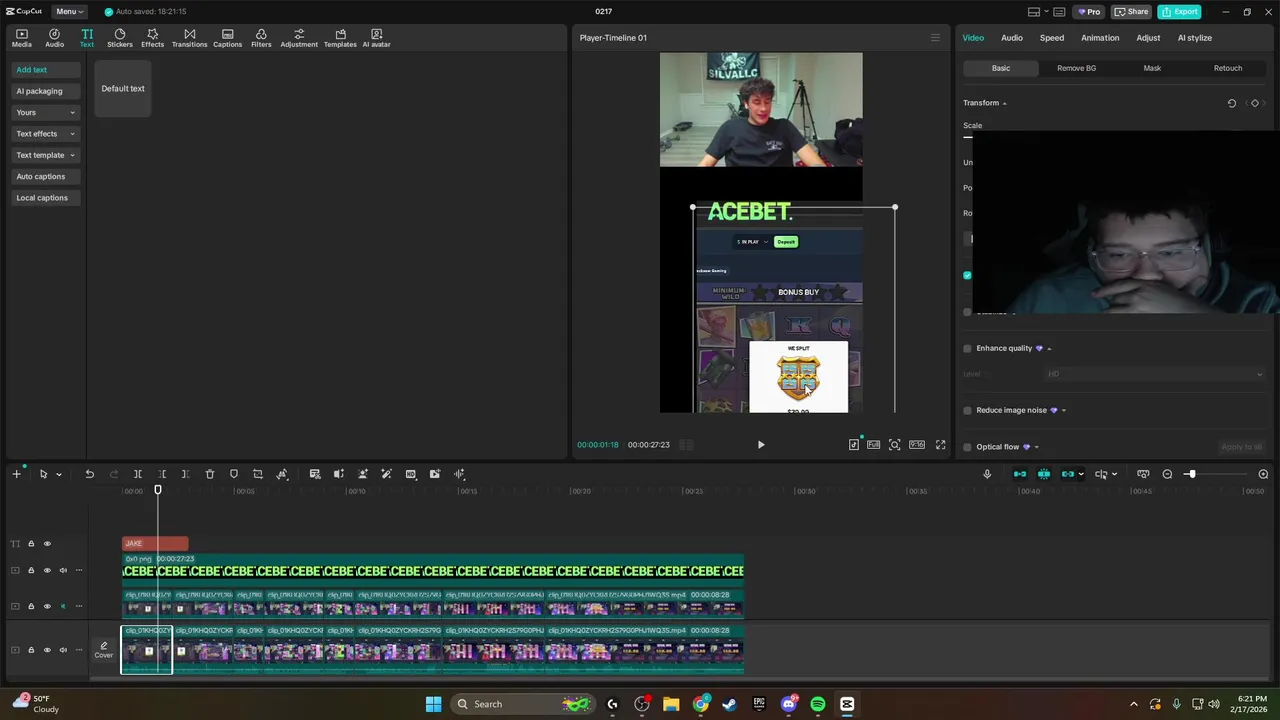Screen dimensions: 1280x720
Task: Click the Export button
Action: click(1179, 12)
